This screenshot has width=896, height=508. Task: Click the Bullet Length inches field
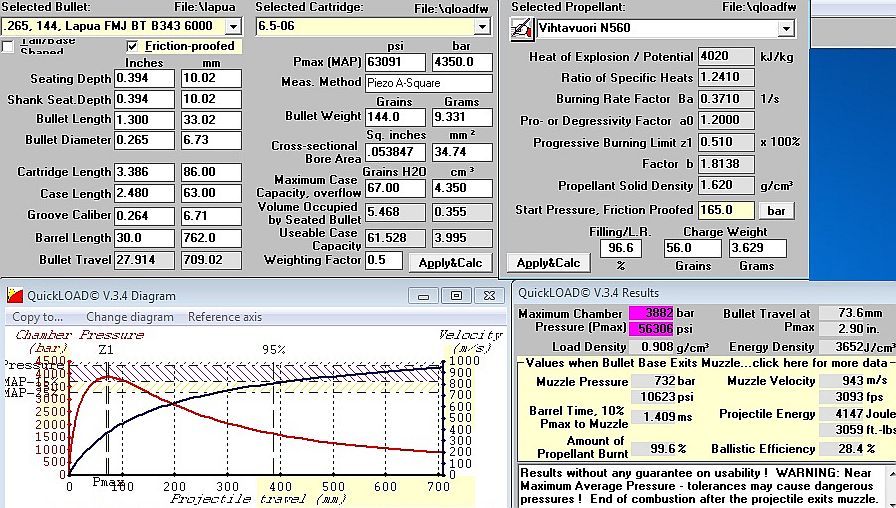click(144, 120)
